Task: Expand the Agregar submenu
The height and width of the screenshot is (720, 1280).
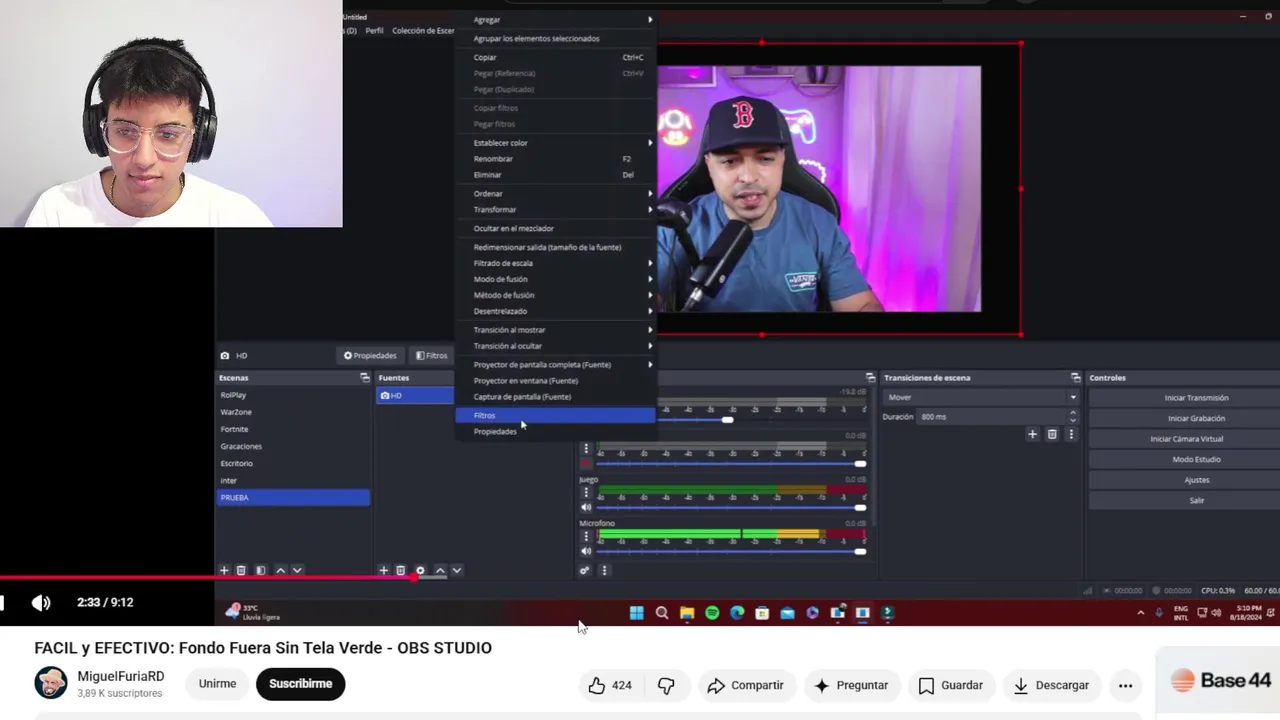Action: 555,20
